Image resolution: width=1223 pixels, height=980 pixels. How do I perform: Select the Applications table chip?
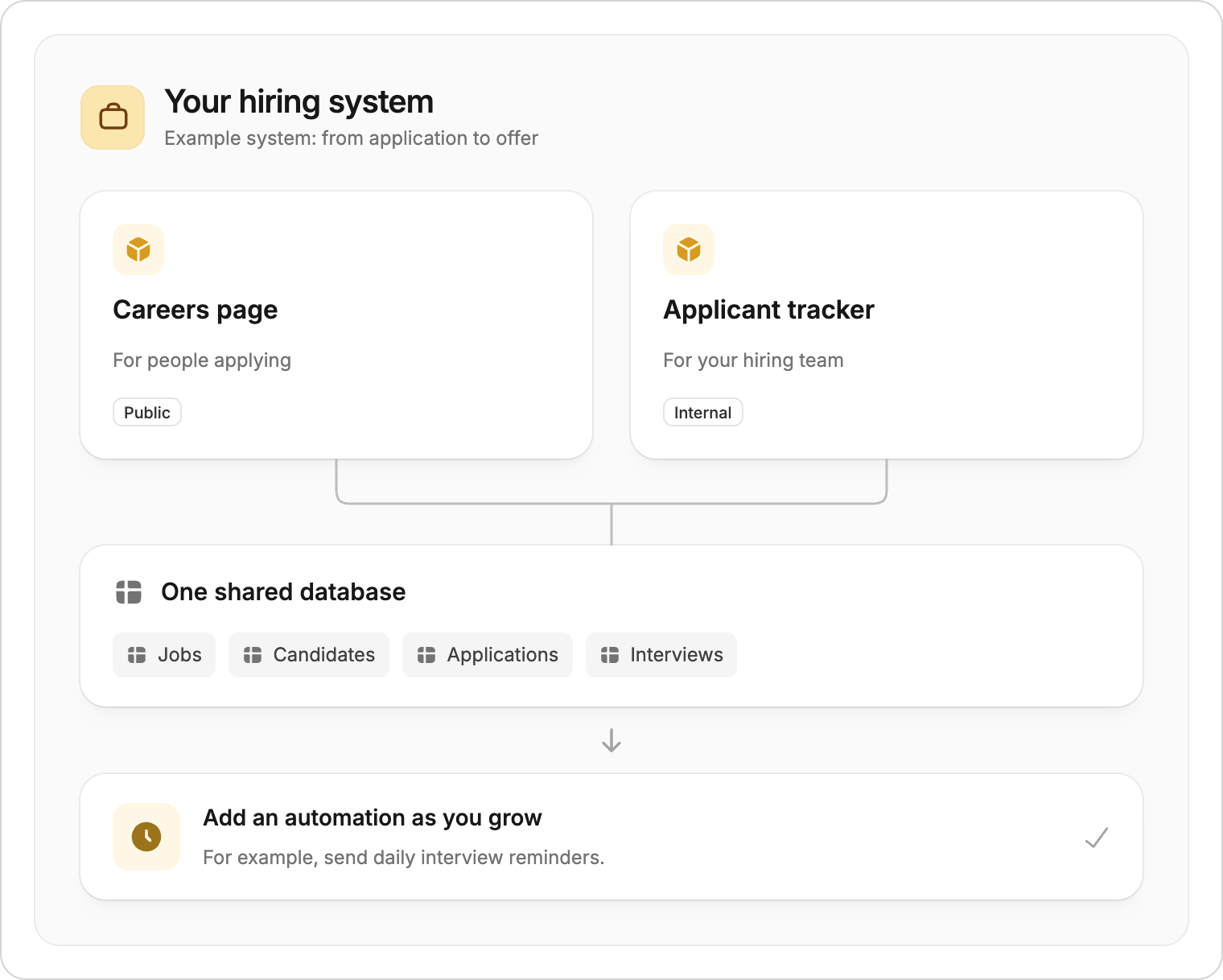click(488, 655)
